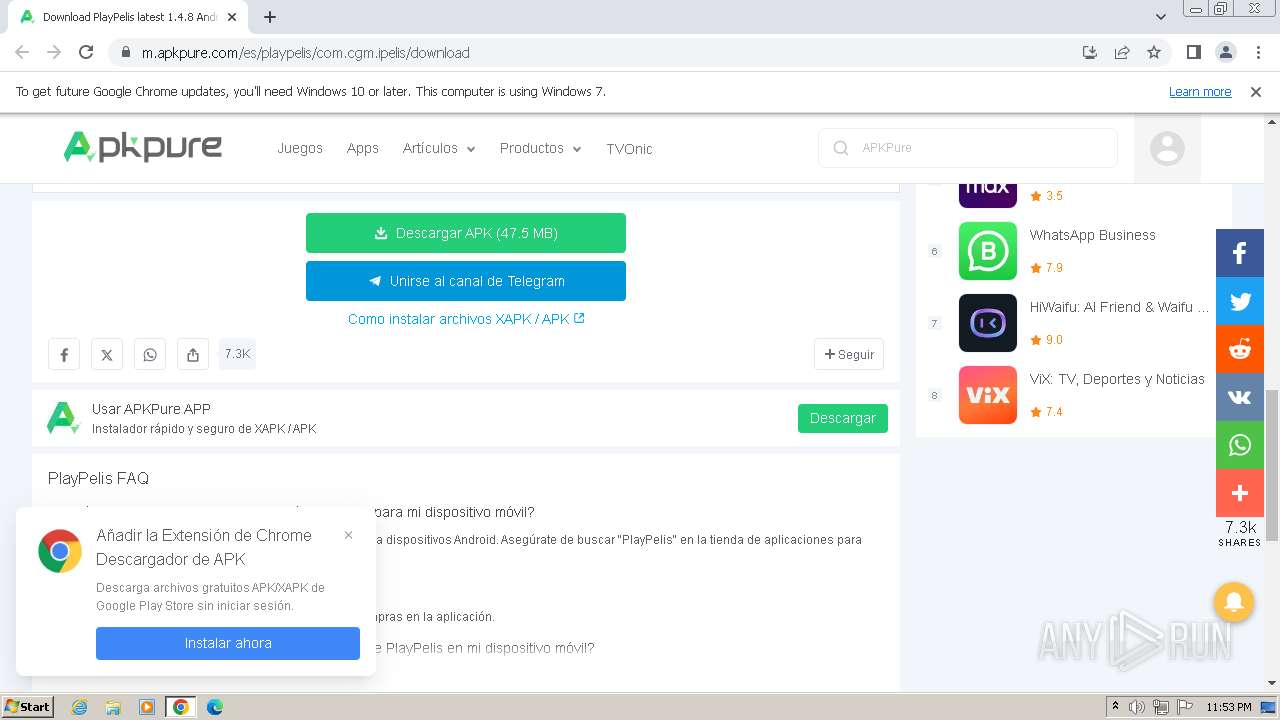
Task: Open Microsoft Edge from taskbar
Action: coord(215,706)
